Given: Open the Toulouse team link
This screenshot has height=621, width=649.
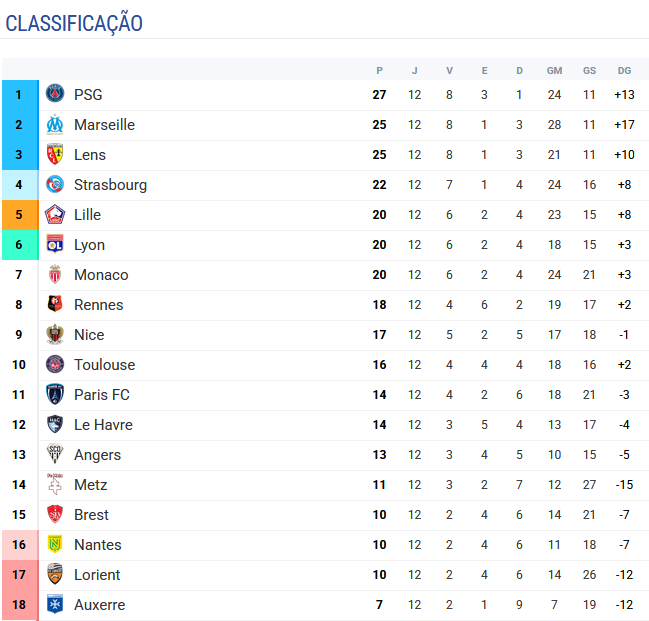Looking at the screenshot, I should 104,365.
